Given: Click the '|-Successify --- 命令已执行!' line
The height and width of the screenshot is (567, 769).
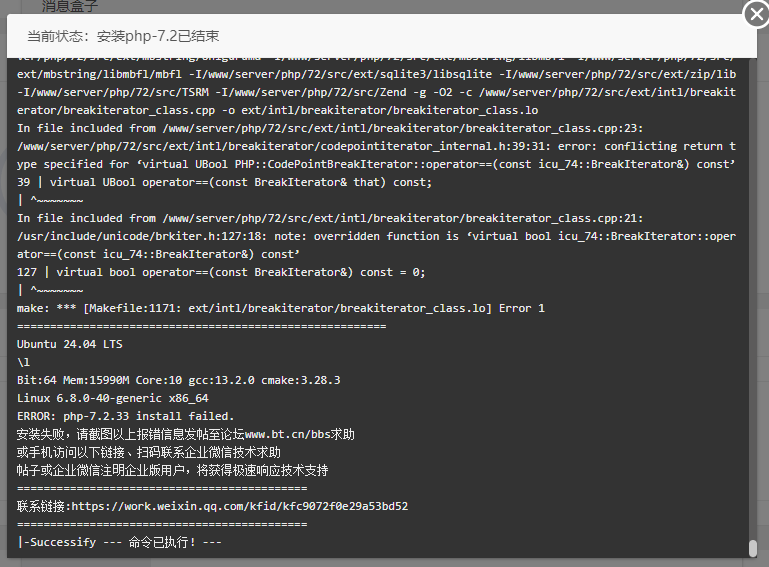Looking at the screenshot, I should click(120, 542).
